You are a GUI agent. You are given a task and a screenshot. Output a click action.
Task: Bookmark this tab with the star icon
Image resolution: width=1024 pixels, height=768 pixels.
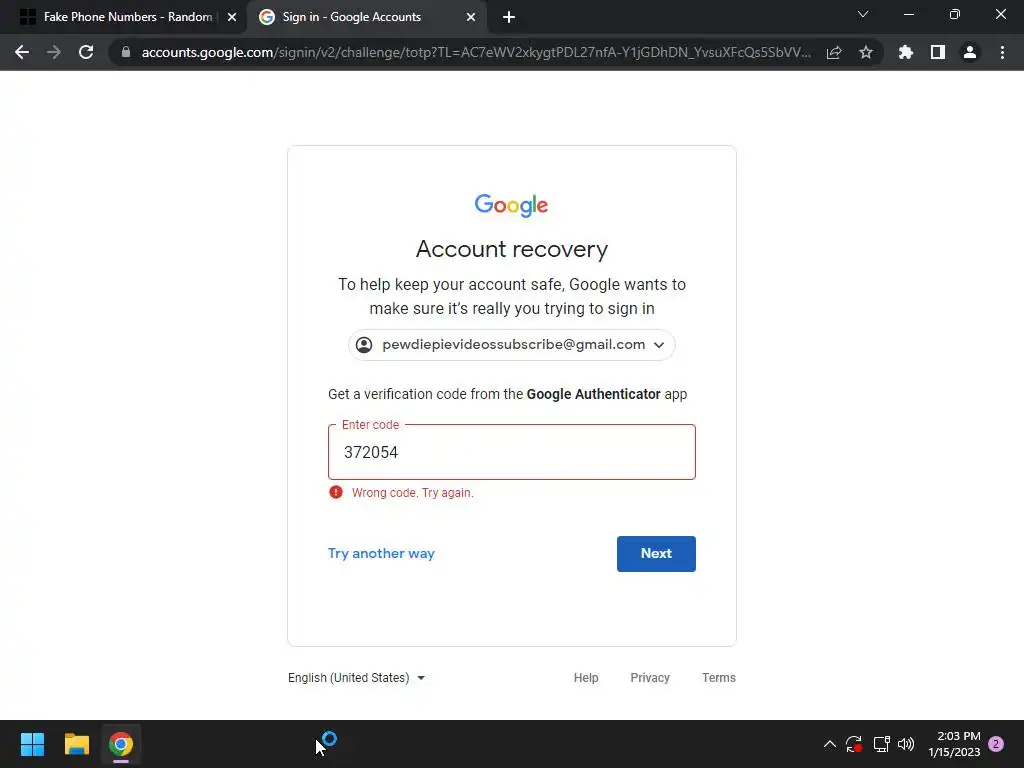[x=866, y=52]
